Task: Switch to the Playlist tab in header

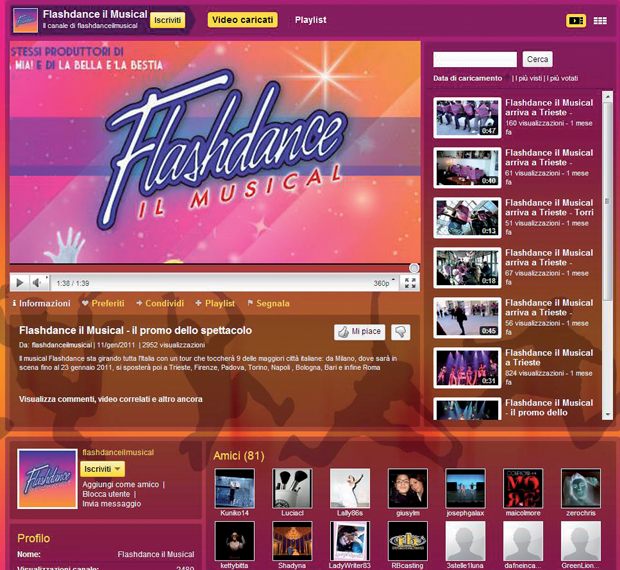Action: 310,20
